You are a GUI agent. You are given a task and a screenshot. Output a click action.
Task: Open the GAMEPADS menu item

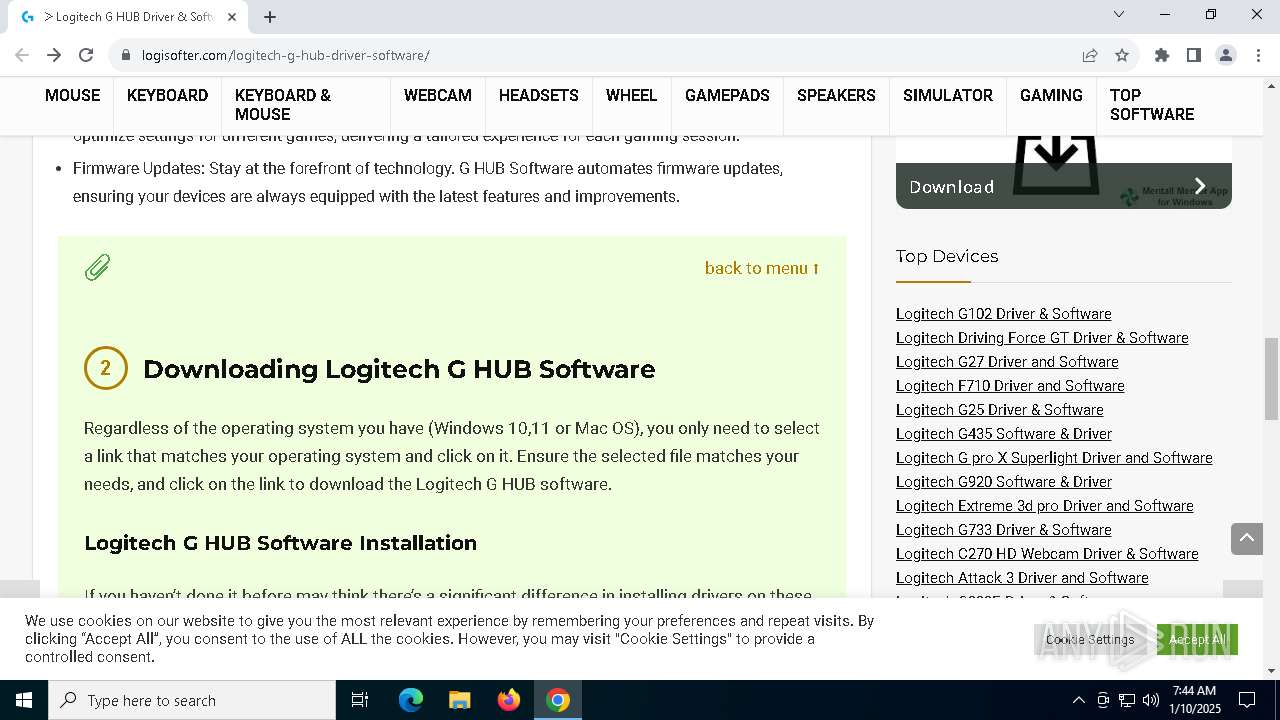[727, 95]
